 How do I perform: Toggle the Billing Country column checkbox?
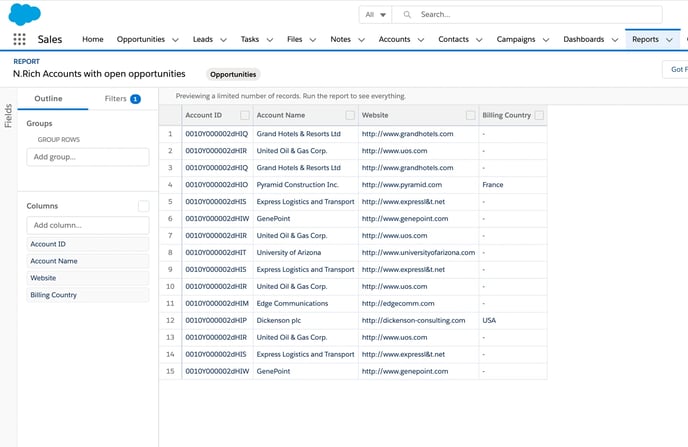539,115
